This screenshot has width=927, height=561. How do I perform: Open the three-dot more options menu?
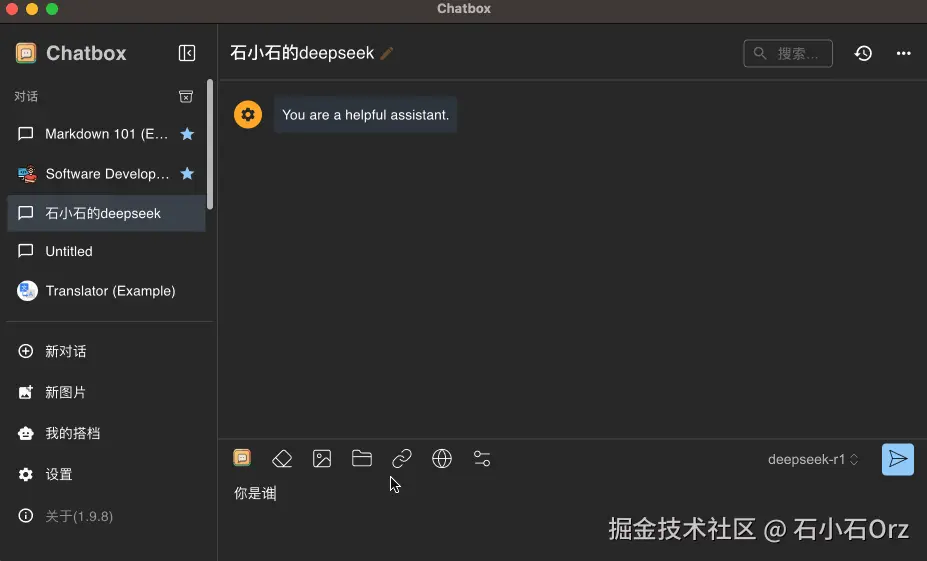(903, 53)
